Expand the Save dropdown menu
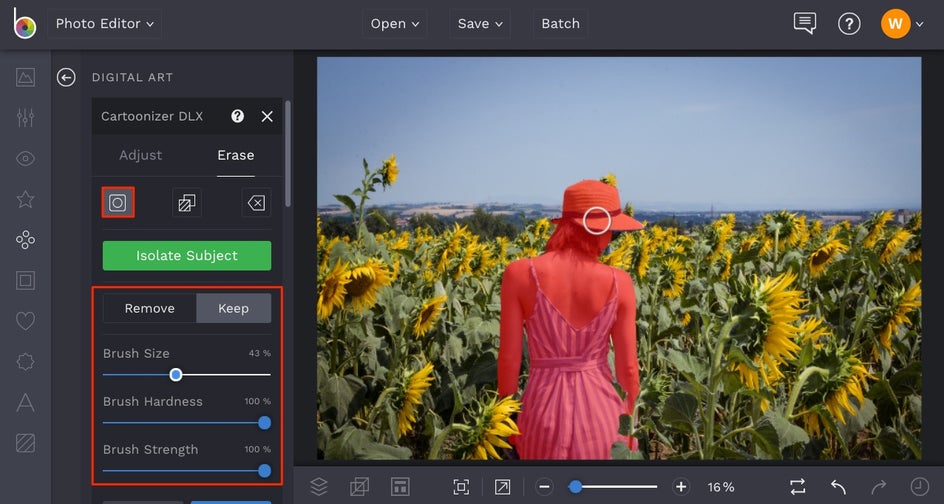This screenshot has height=504, width=944. pos(479,24)
